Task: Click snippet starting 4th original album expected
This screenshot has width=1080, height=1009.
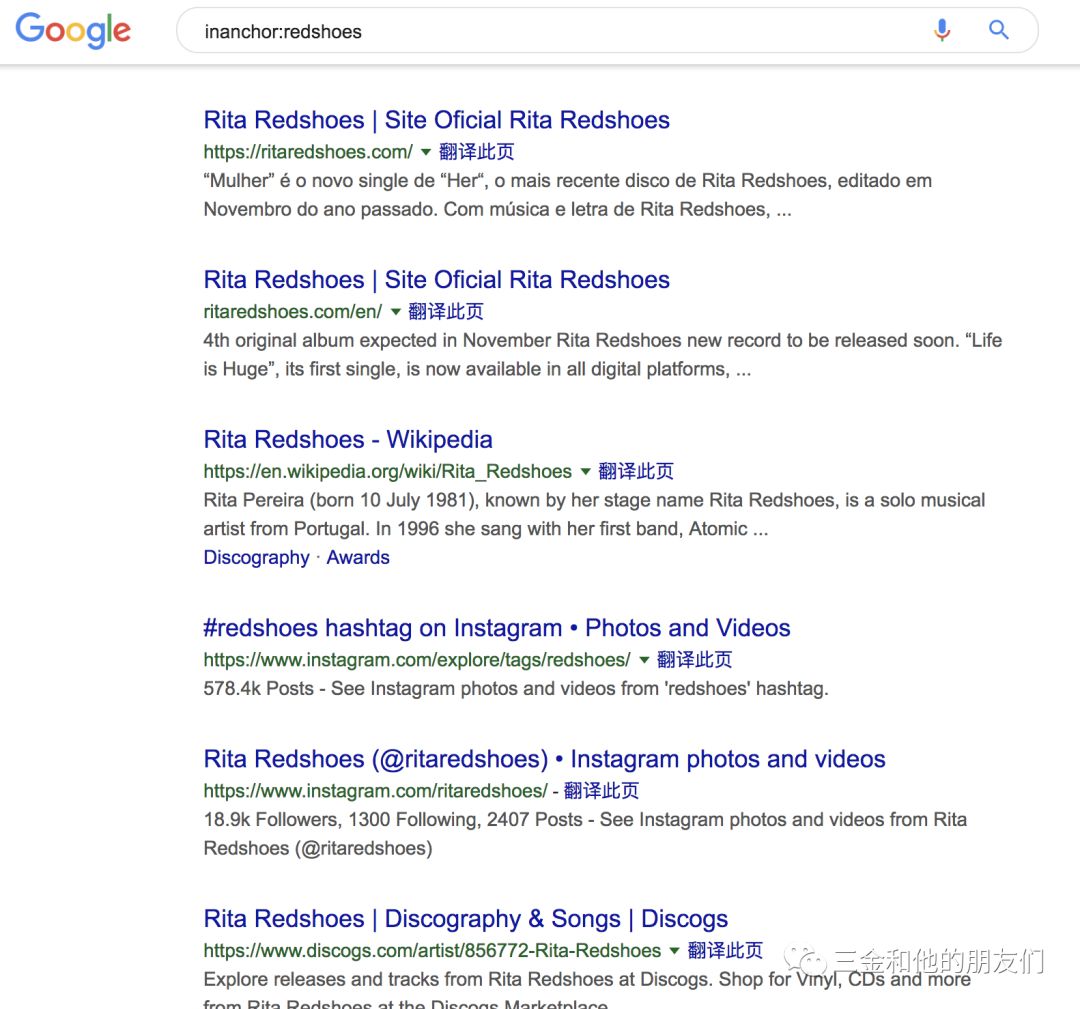Action: pos(603,355)
